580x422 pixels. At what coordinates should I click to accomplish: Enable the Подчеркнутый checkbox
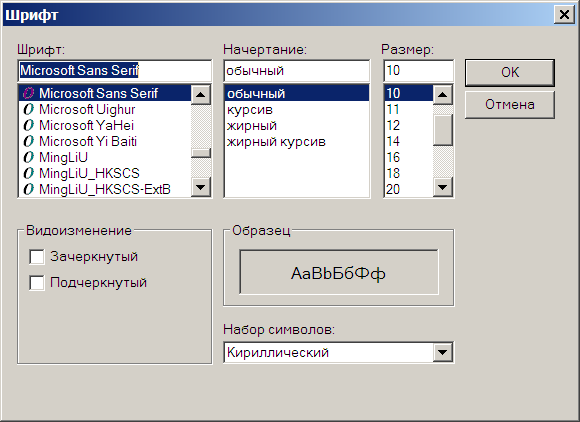[37, 283]
